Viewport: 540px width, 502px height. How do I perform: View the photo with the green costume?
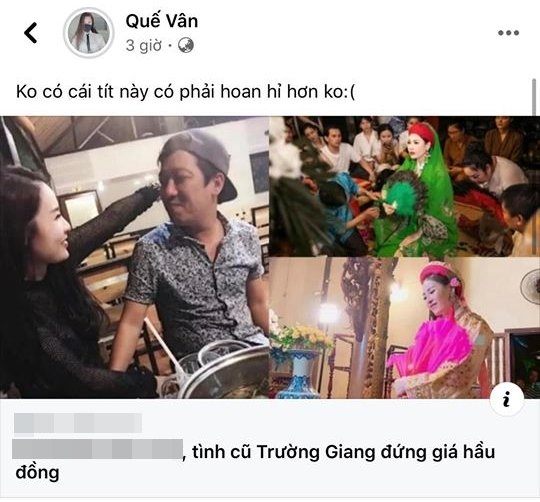[x=404, y=186]
